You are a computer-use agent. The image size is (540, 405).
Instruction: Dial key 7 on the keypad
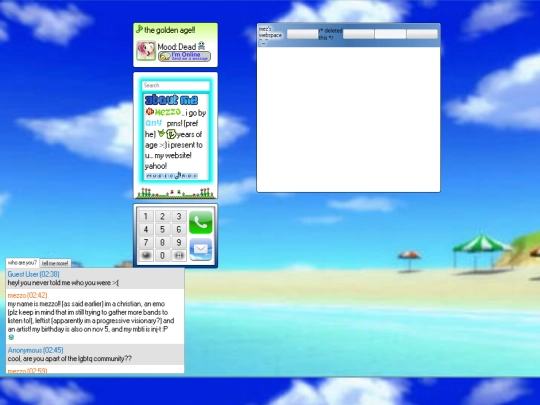click(x=146, y=242)
